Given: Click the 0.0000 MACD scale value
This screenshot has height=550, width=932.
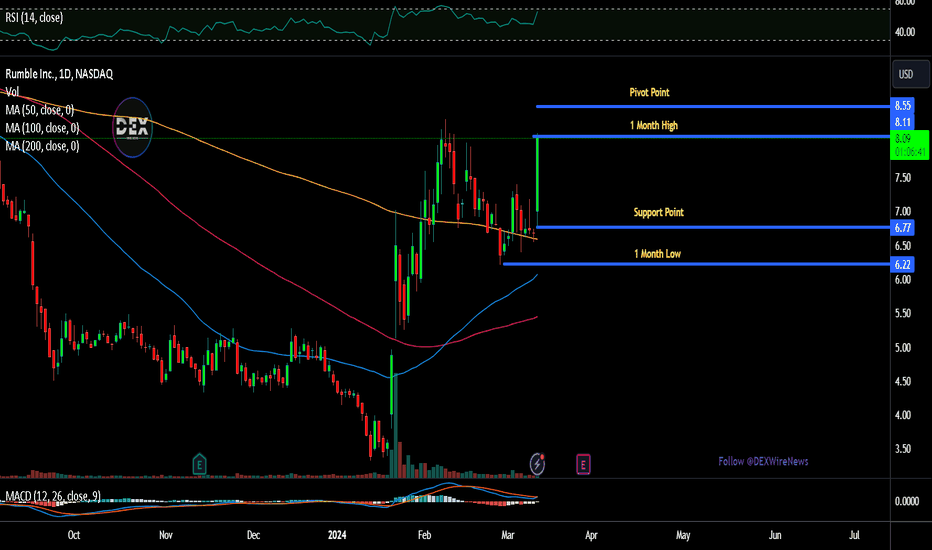Looking at the screenshot, I should tap(907, 501).
